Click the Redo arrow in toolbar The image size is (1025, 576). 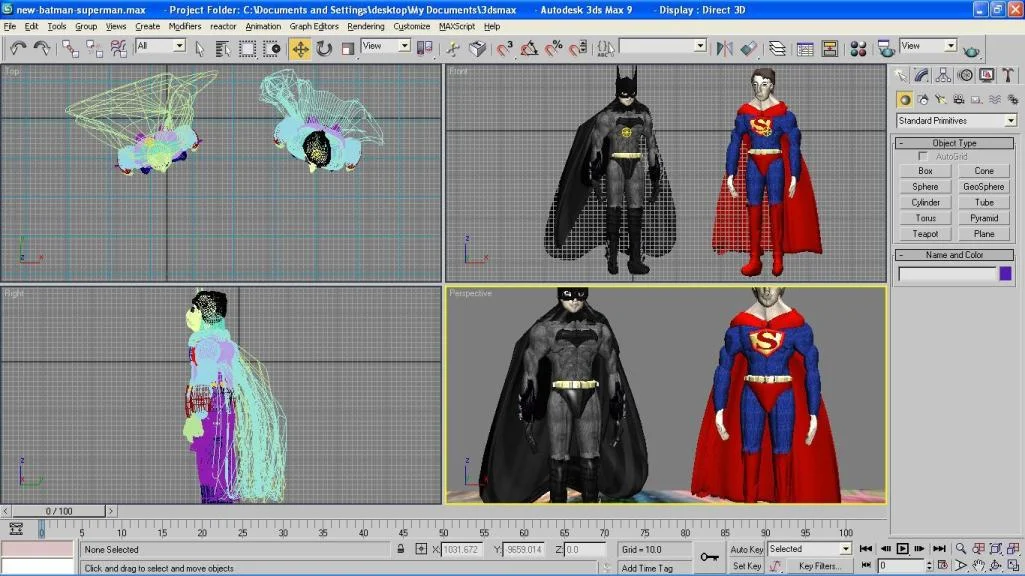tap(41, 48)
